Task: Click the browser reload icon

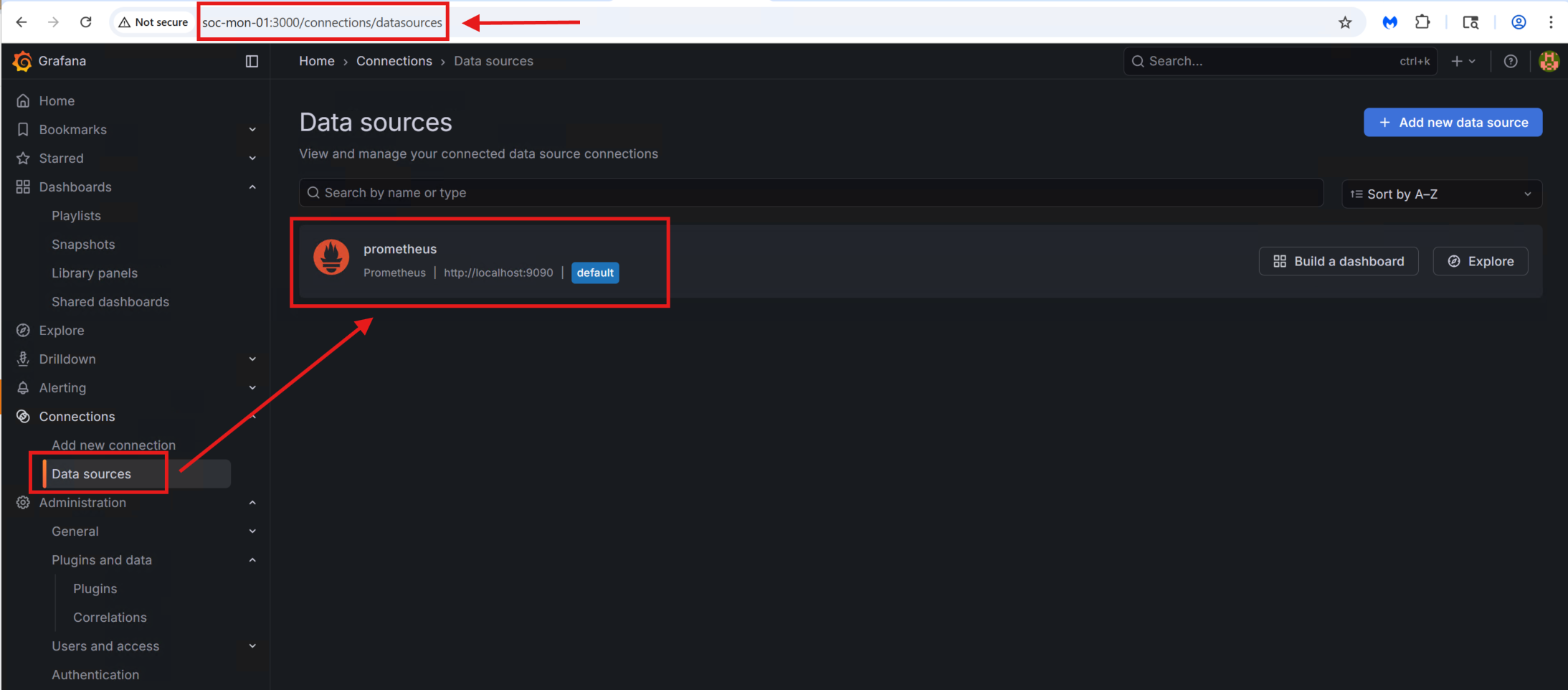Action: (x=86, y=22)
